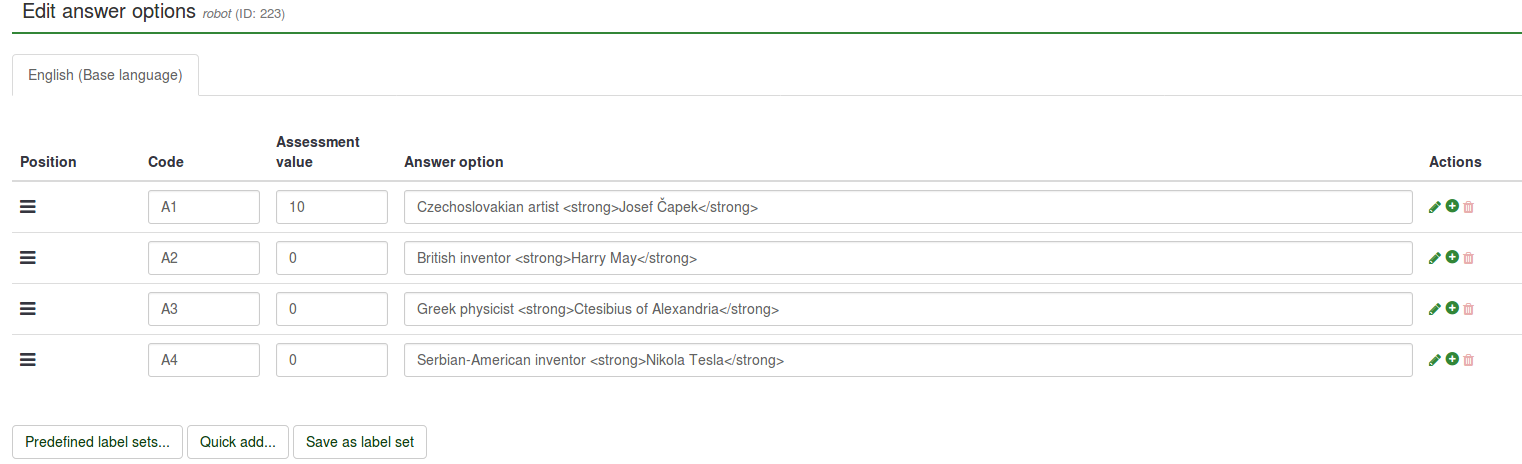
Task: Click Save as label set
Action: pyautogui.click(x=360, y=442)
